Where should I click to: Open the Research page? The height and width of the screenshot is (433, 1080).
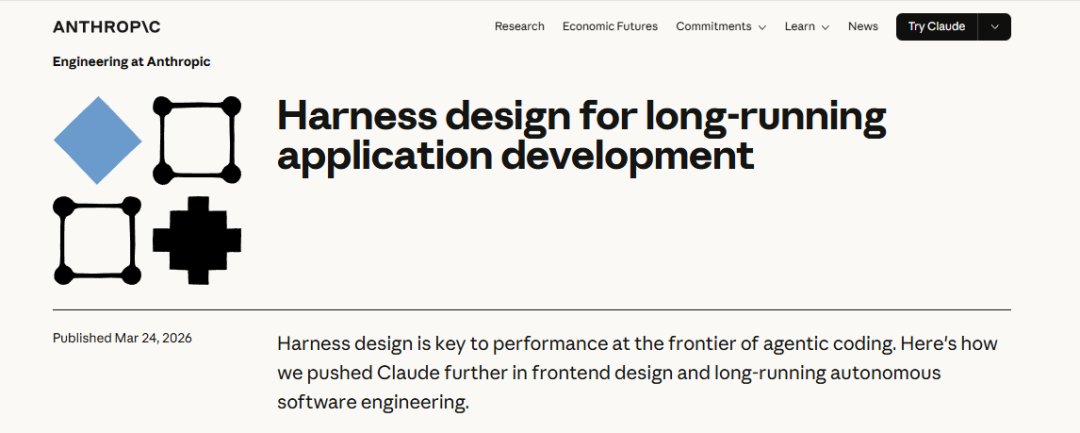[x=519, y=26]
